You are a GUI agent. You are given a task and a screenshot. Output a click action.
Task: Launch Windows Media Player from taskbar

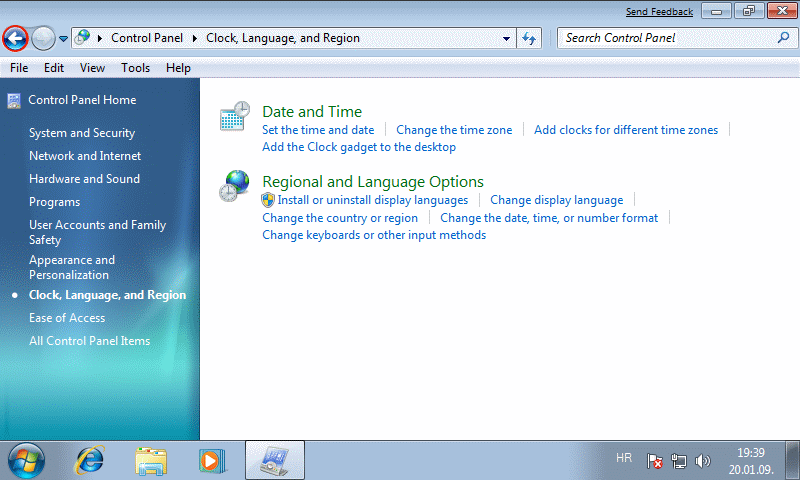click(211, 461)
